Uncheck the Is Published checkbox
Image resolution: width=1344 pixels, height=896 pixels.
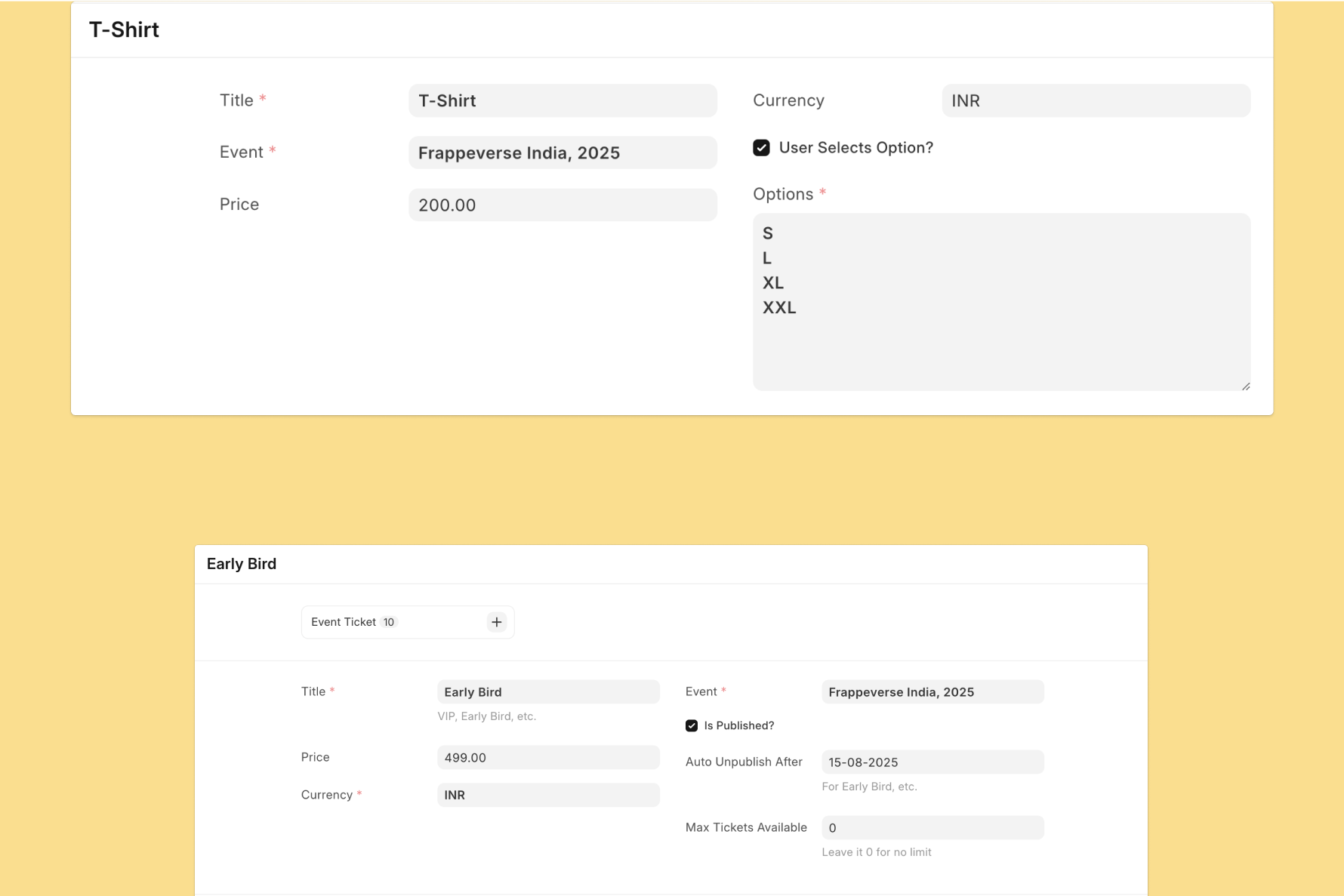(692, 725)
